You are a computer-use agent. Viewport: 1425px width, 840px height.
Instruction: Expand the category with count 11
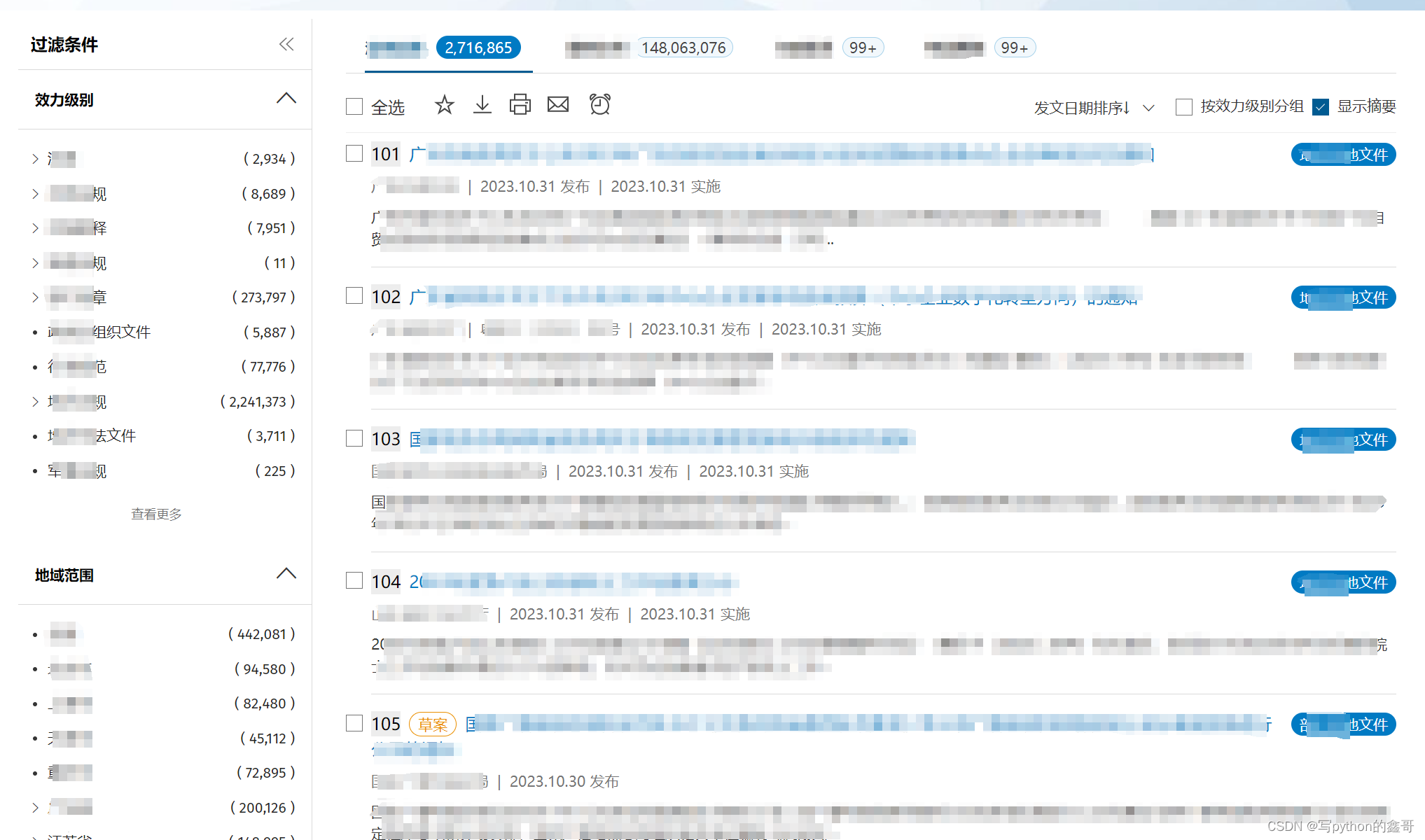pos(35,263)
